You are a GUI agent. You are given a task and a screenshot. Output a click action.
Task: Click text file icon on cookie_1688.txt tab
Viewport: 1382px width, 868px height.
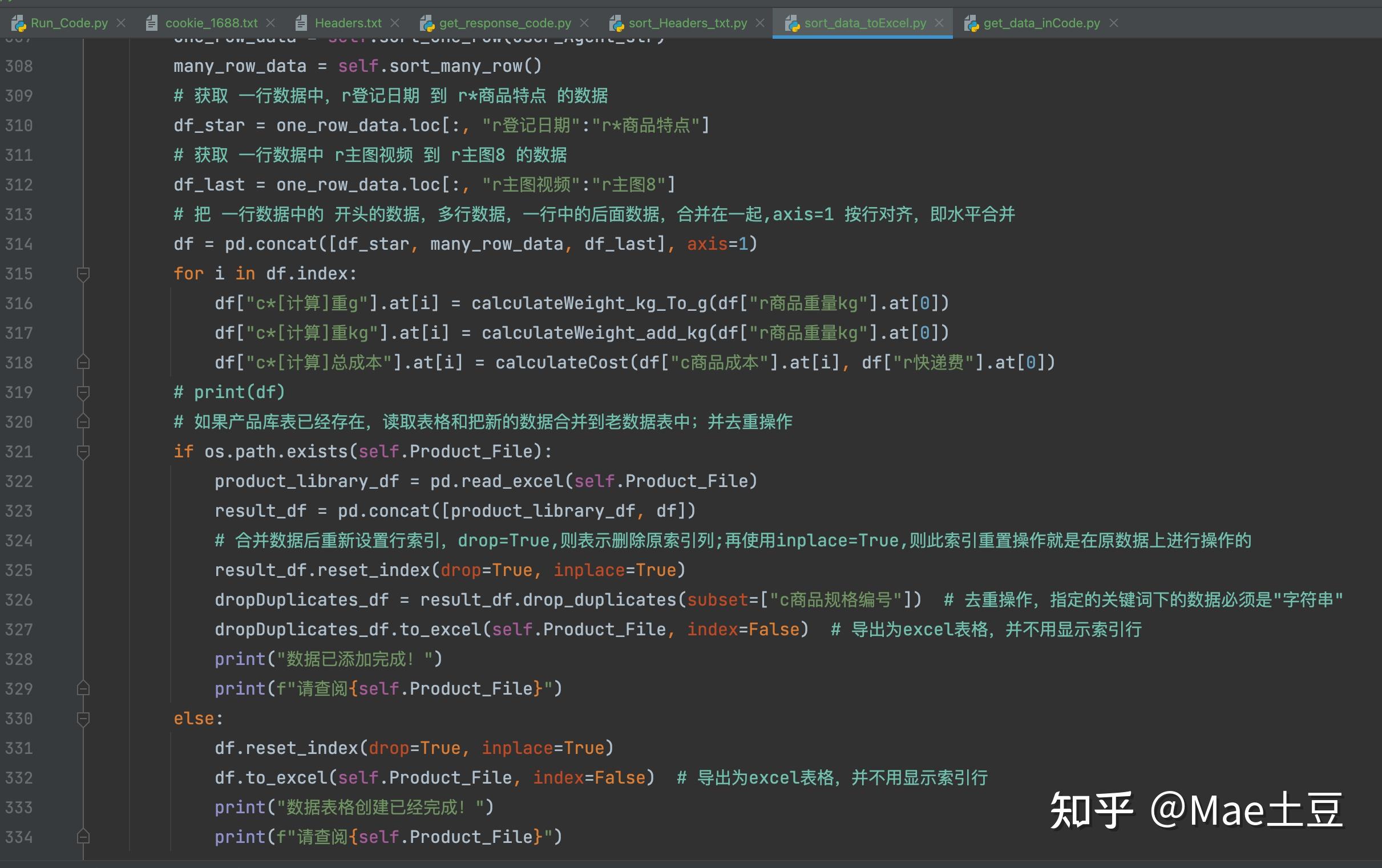point(152,23)
